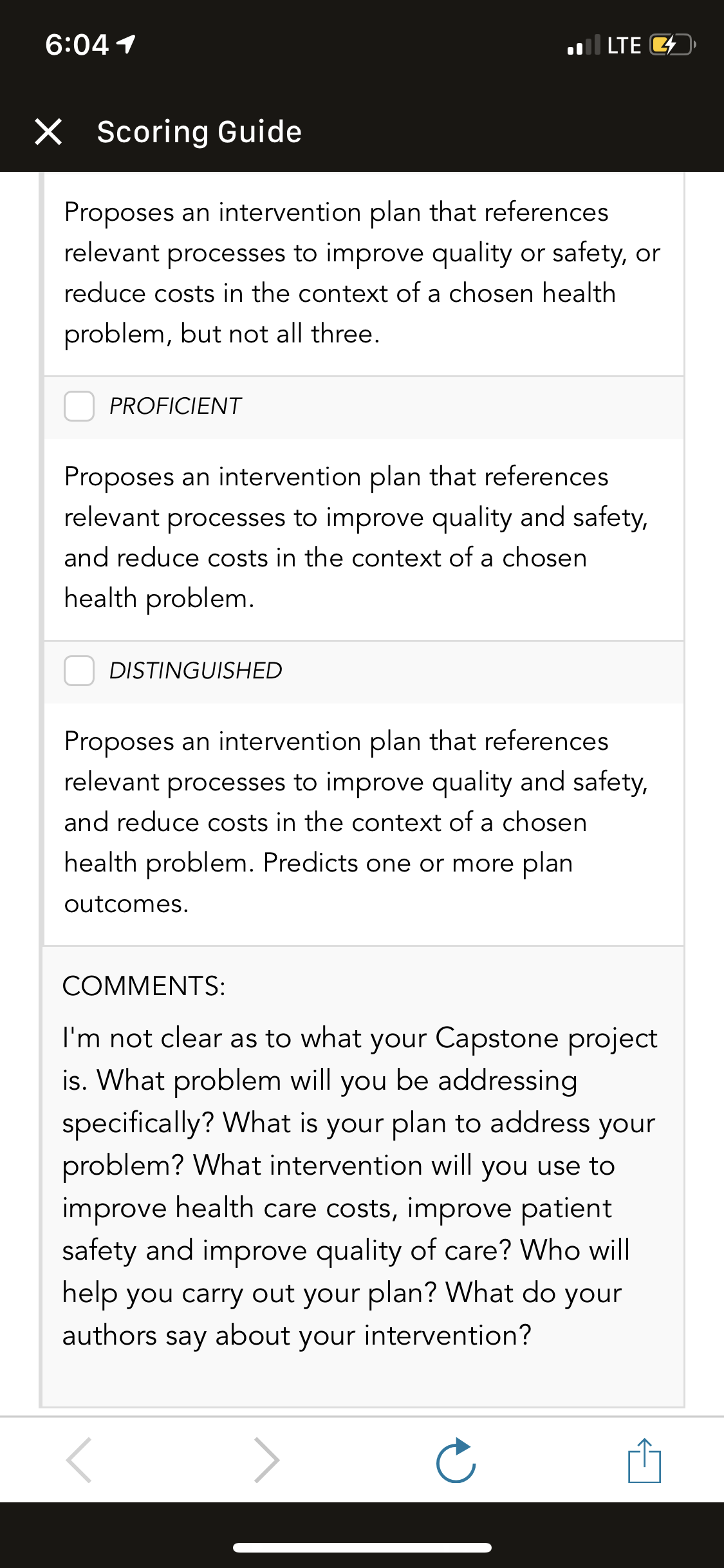Tap the battery charging indicator

click(673, 45)
